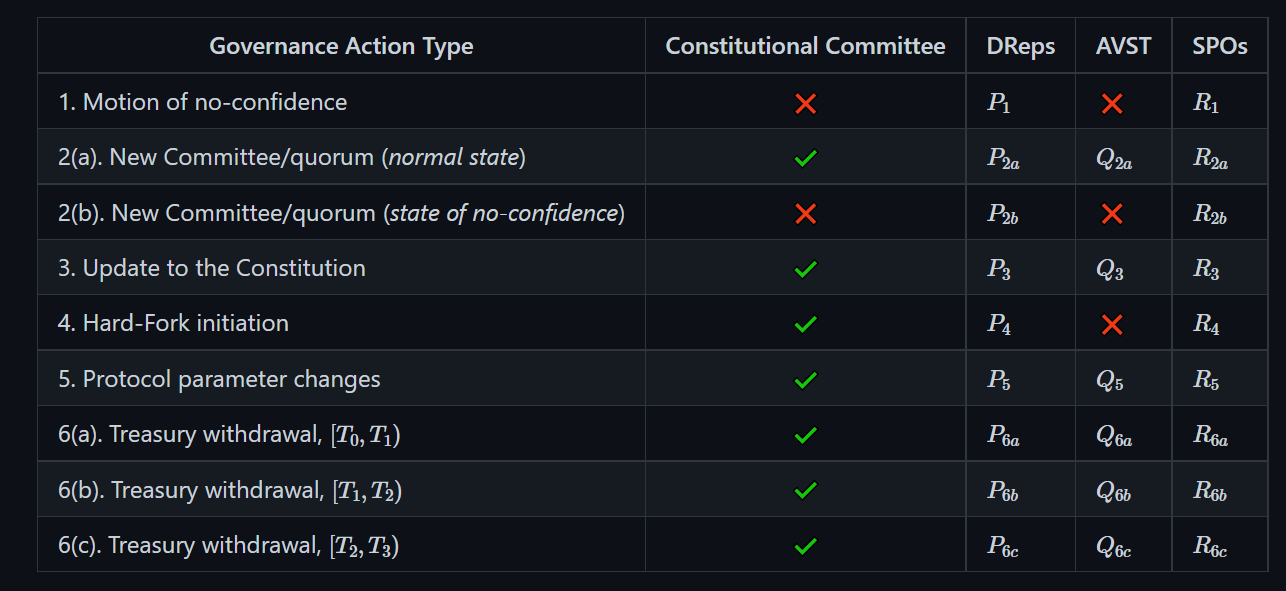Image resolution: width=1286 pixels, height=591 pixels.
Task: Click the DReps column header
Action: (x=1020, y=46)
